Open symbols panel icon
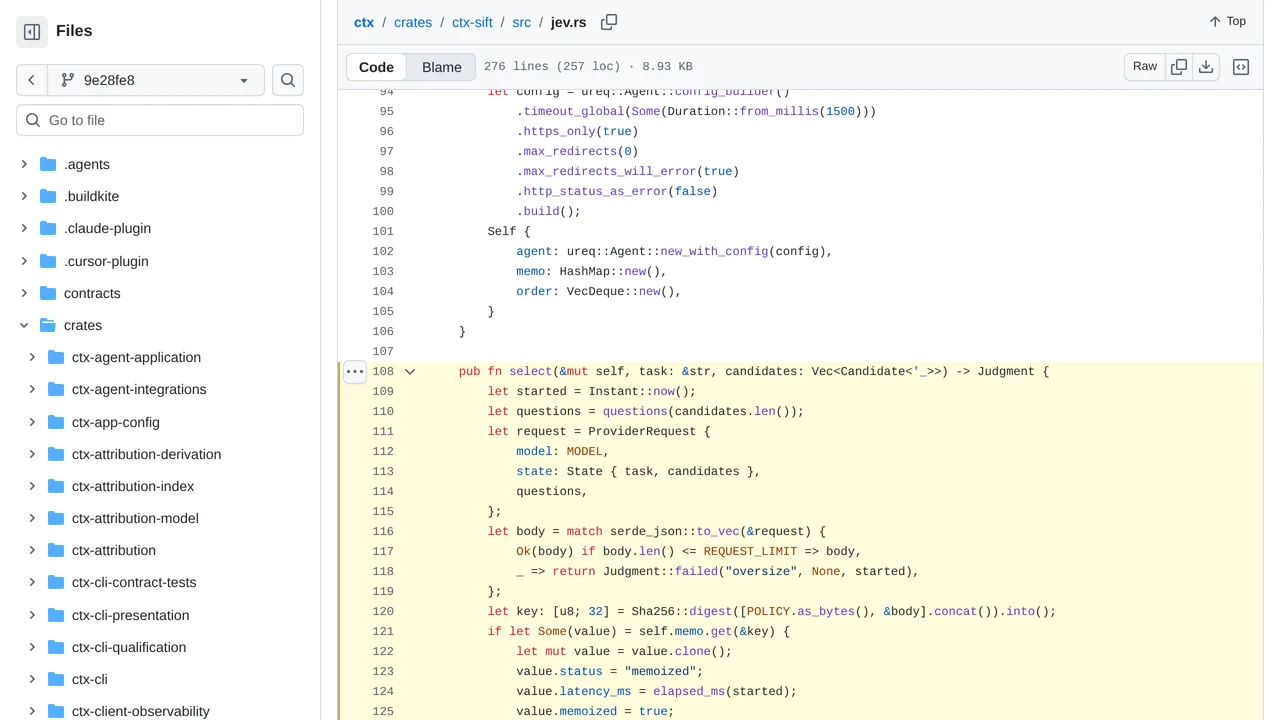The height and width of the screenshot is (720, 1280). 1241,67
